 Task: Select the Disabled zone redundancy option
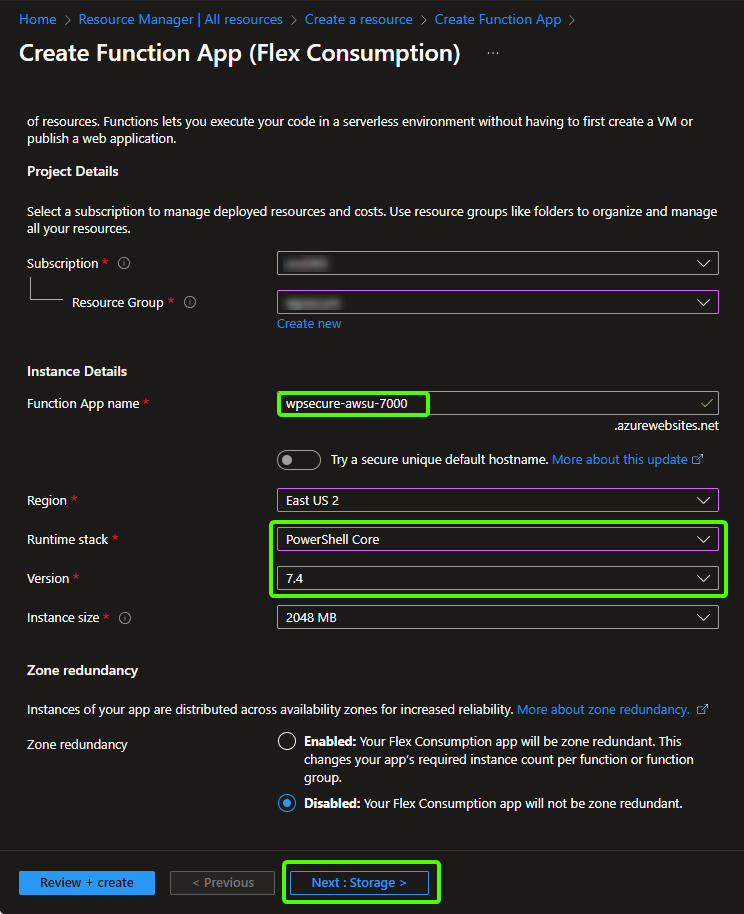287,803
